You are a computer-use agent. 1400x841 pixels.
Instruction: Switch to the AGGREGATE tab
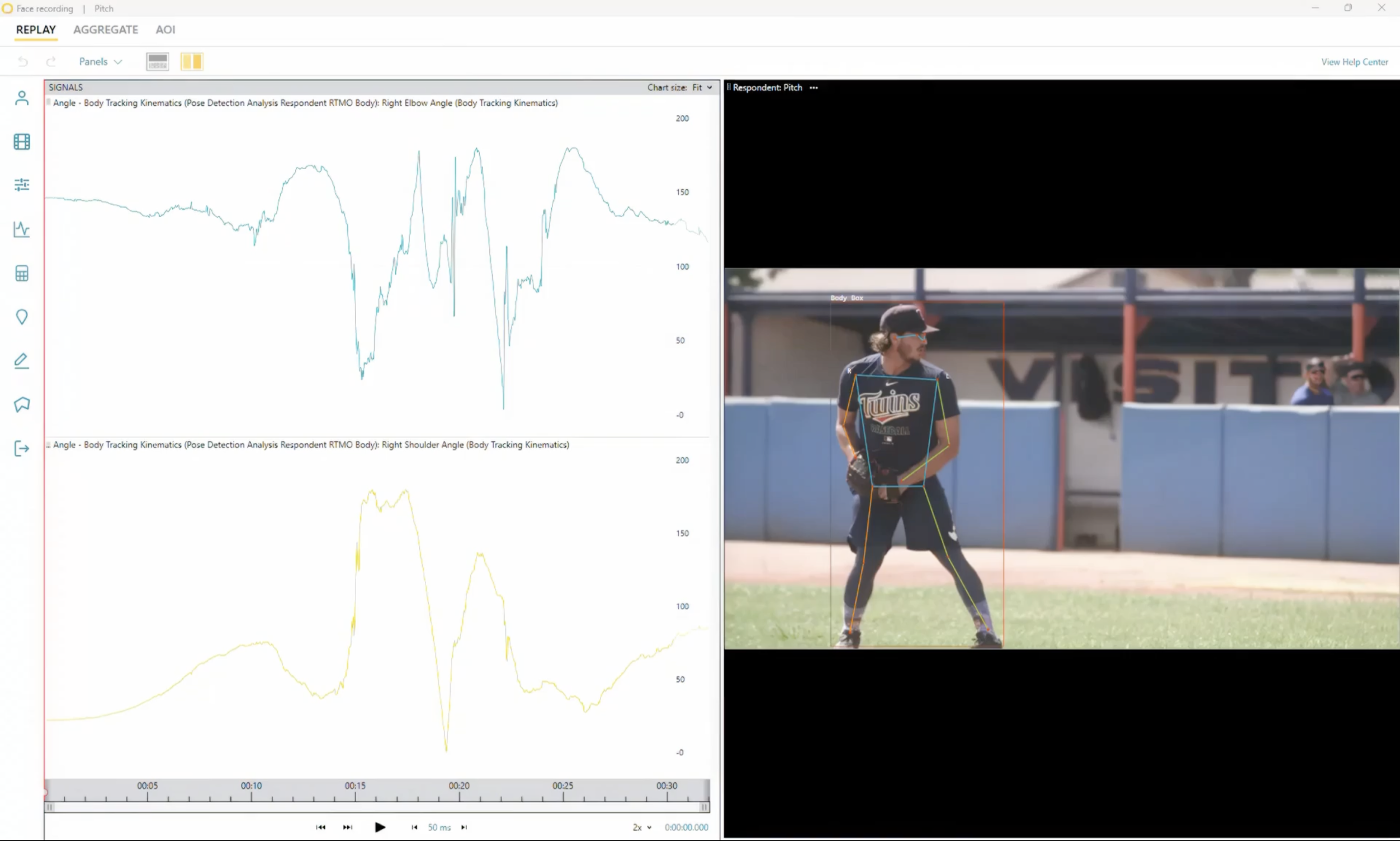pos(106,30)
